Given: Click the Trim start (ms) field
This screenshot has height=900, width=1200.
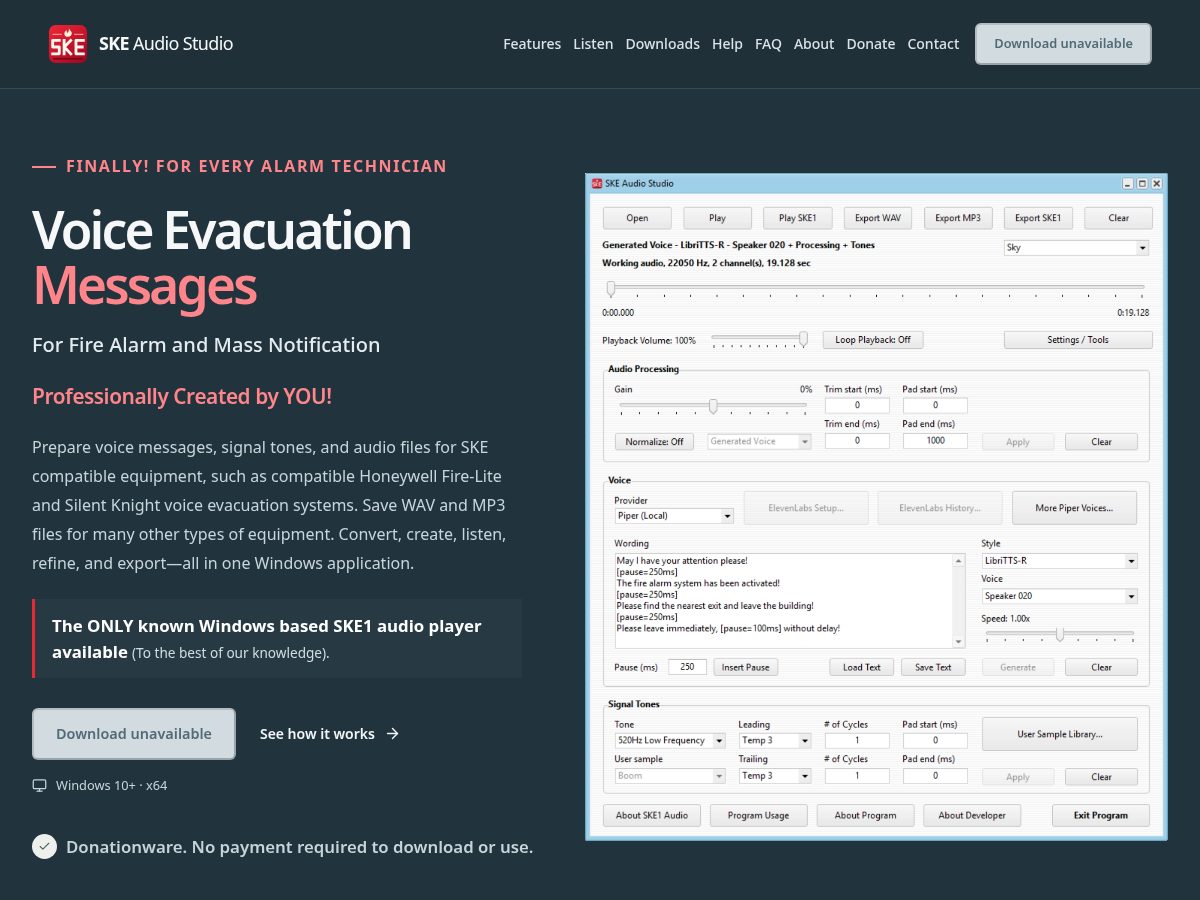Looking at the screenshot, I should pos(857,405).
